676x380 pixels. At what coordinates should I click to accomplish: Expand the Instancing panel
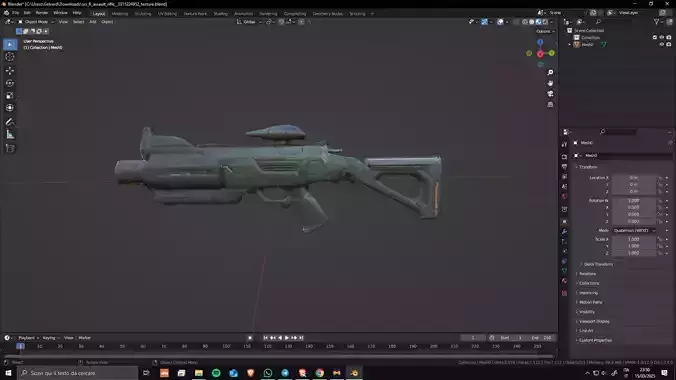pos(588,292)
